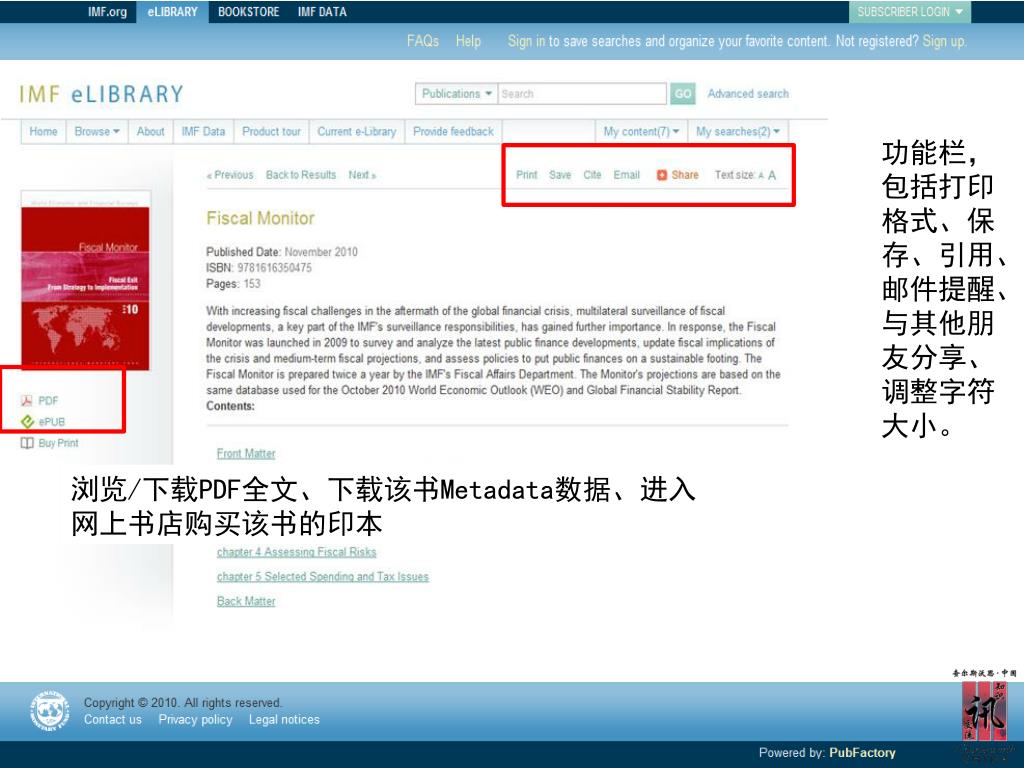1024x768 pixels.
Task: Open the Advanced search link
Action: tap(748, 93)
